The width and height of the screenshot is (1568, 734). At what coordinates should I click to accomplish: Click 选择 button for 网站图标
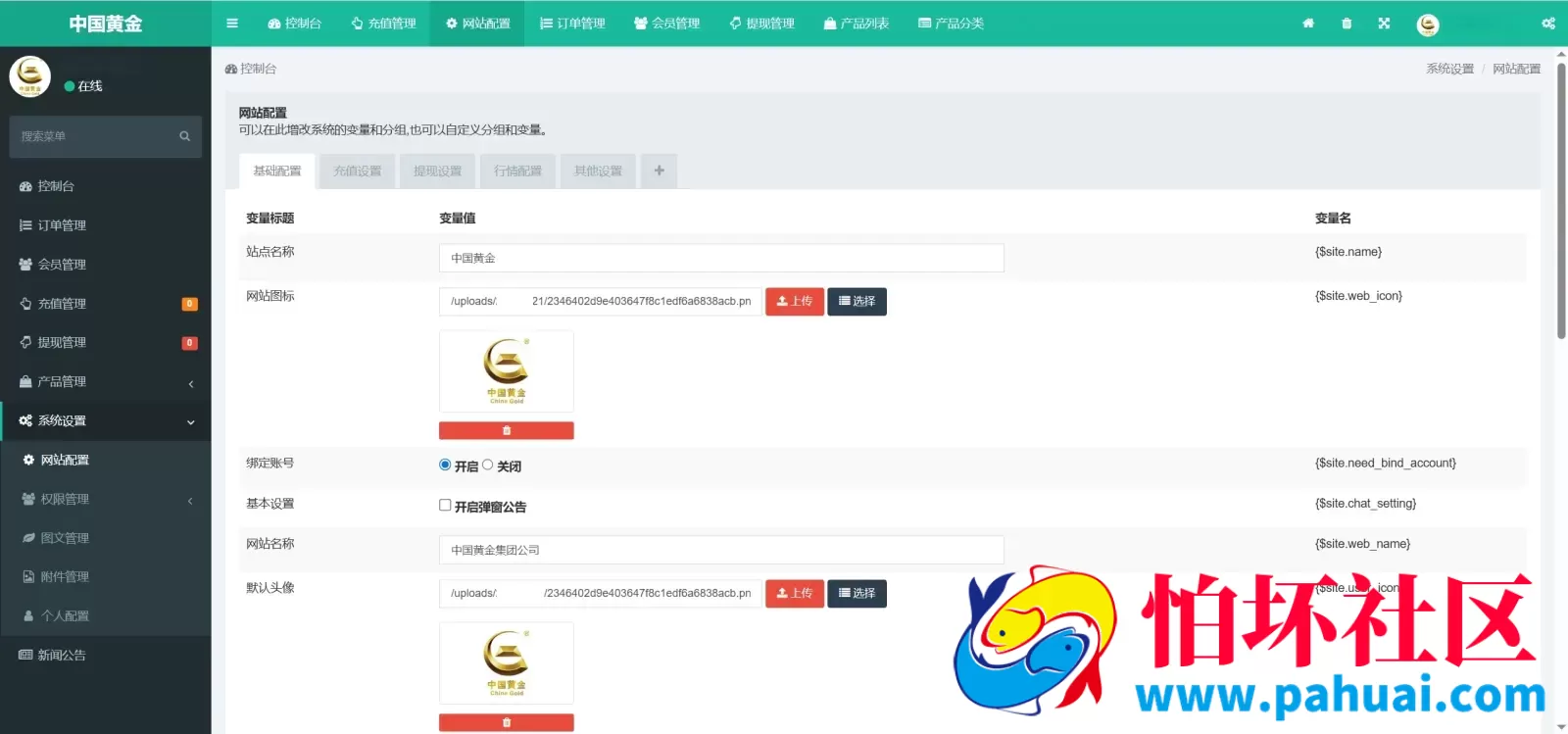tap(857, 302)
